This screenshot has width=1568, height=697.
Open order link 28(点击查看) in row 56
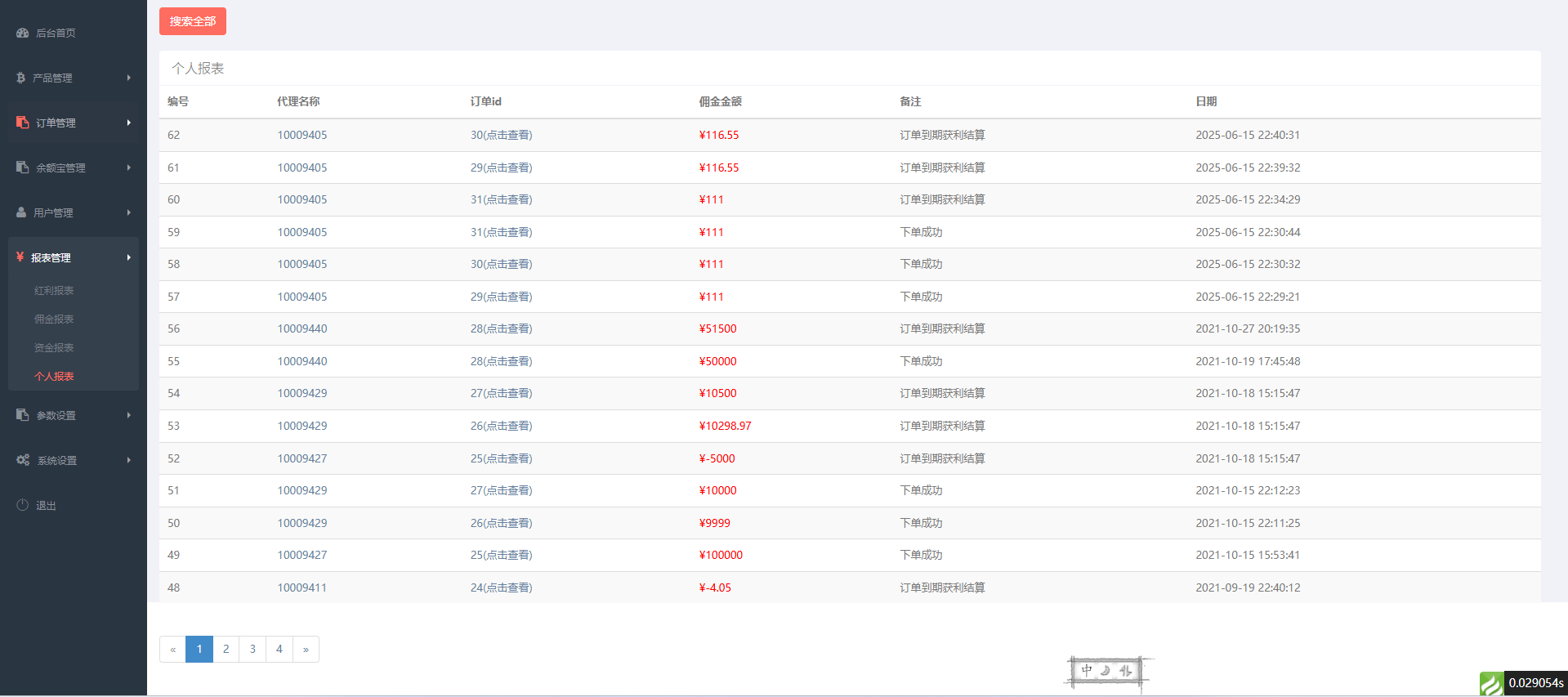pyautogui.click(x=501, y=328)
